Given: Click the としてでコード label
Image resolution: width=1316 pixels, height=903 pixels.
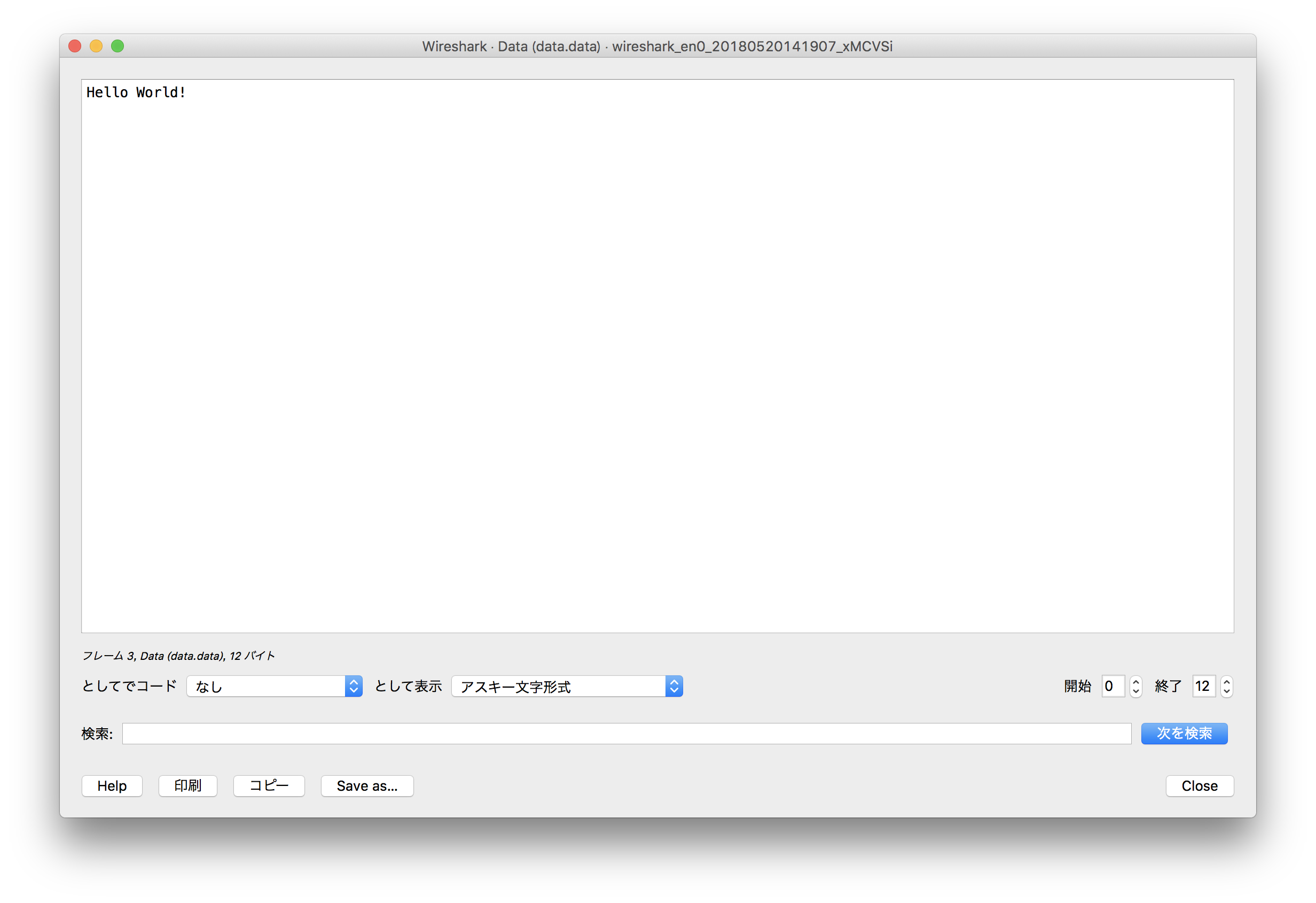Looking at the screenshot, I should point(130,686).
